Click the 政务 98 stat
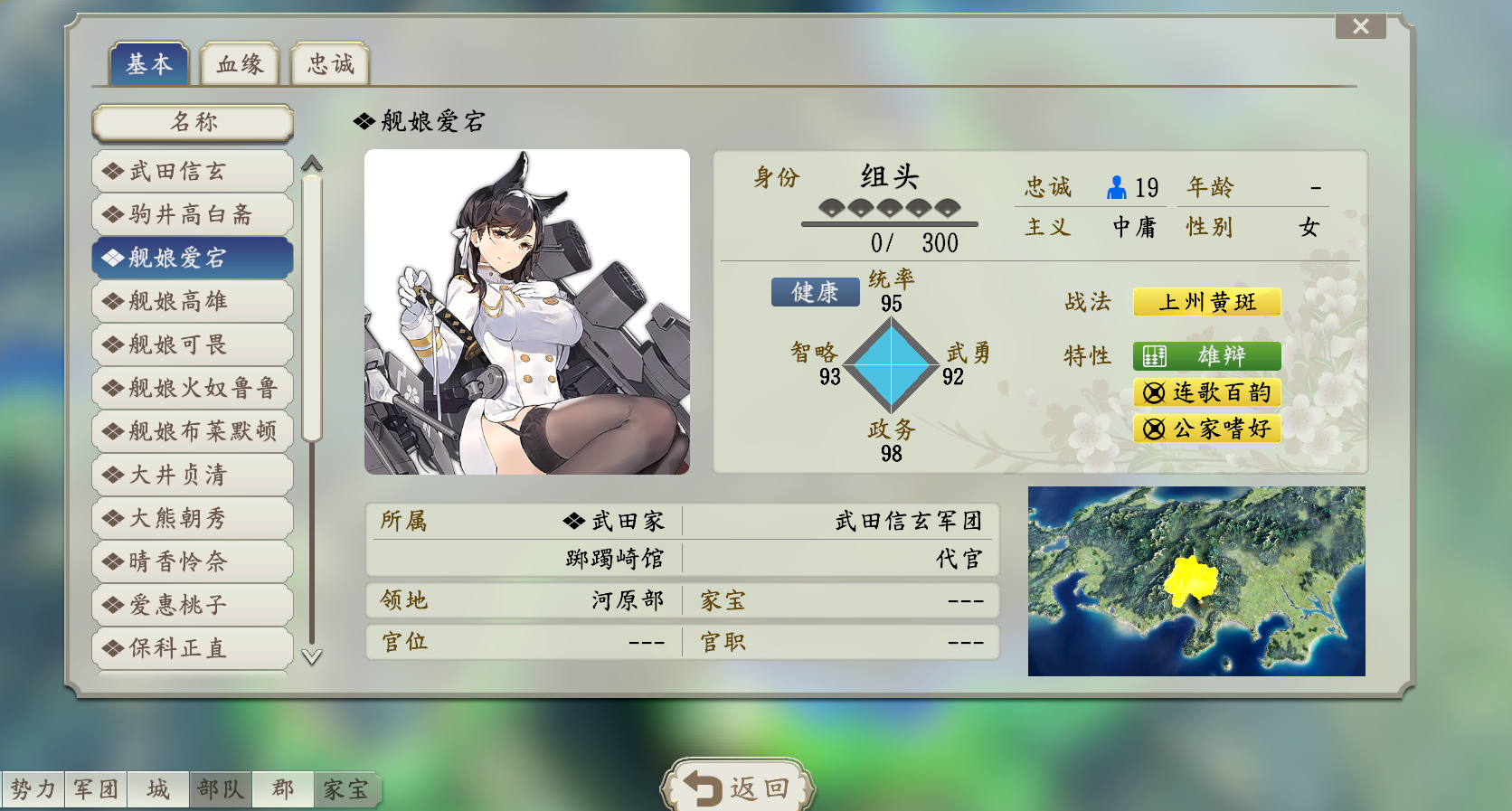The image size is (1512, 811). click(x=892, y=441)
